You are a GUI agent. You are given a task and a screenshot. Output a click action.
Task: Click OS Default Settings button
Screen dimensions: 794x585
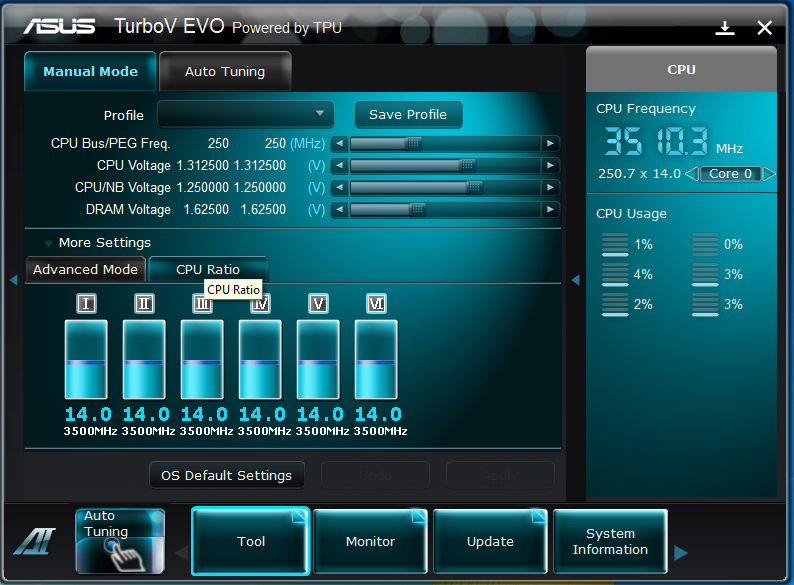[x=226, y=475]
